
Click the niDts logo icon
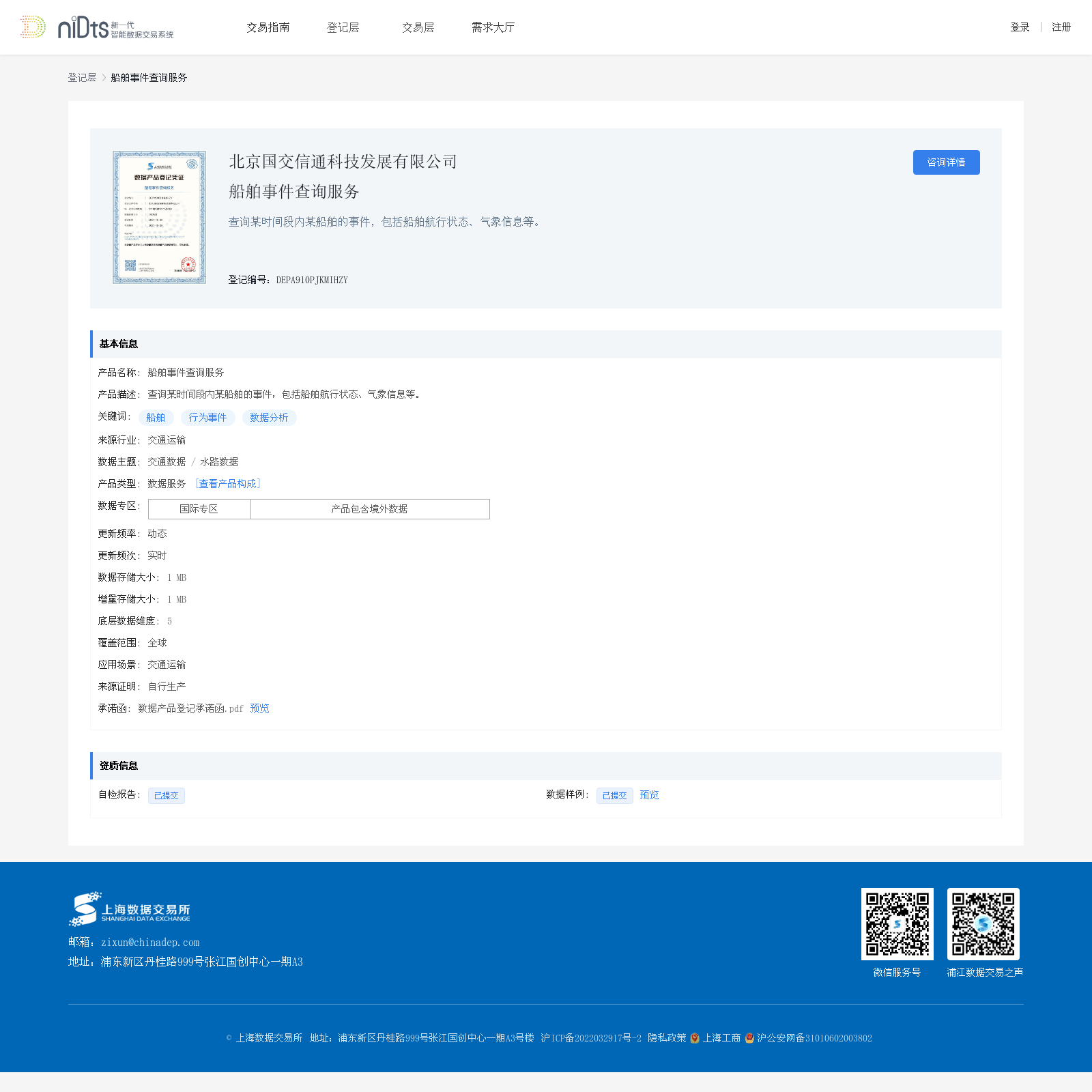[33, 27]
